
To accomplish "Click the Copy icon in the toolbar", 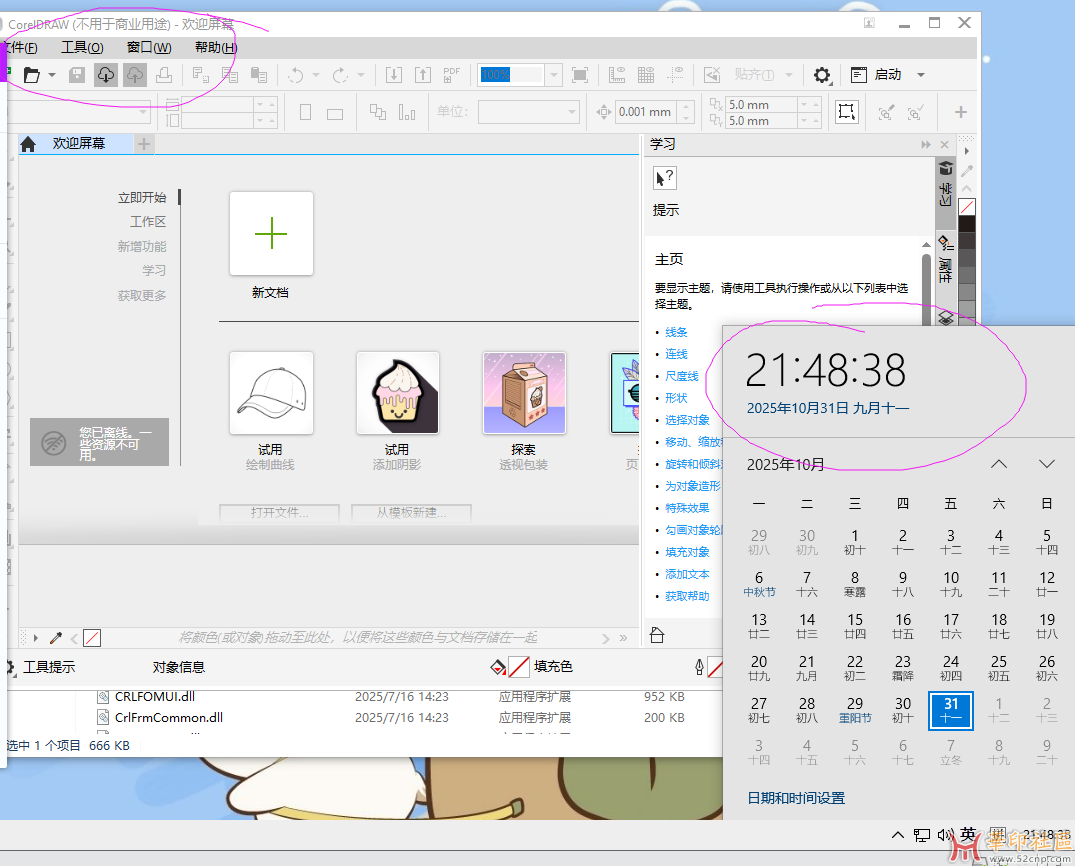I will click(x=230, y=75).
